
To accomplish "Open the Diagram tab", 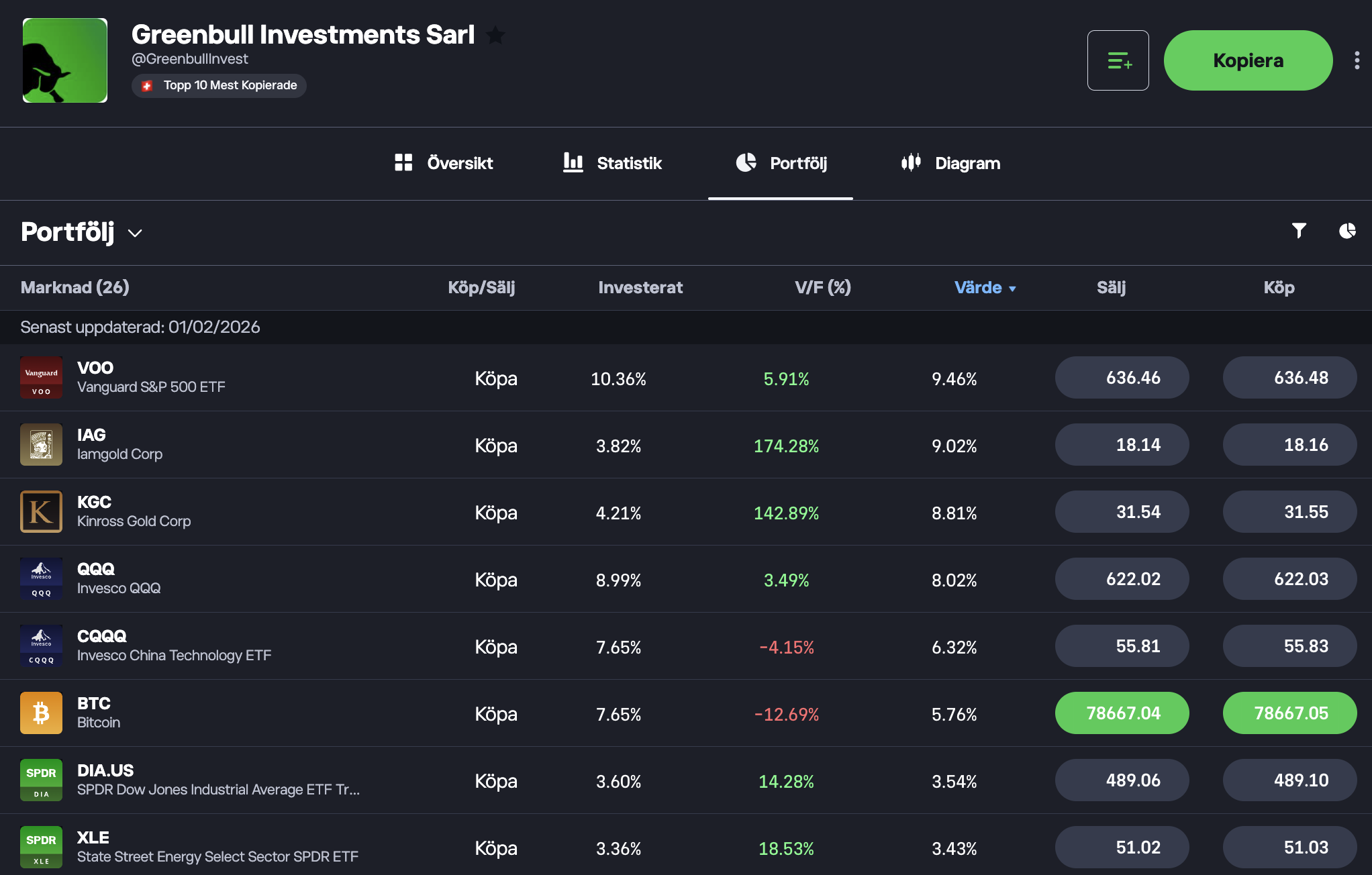I will [950, 163].
